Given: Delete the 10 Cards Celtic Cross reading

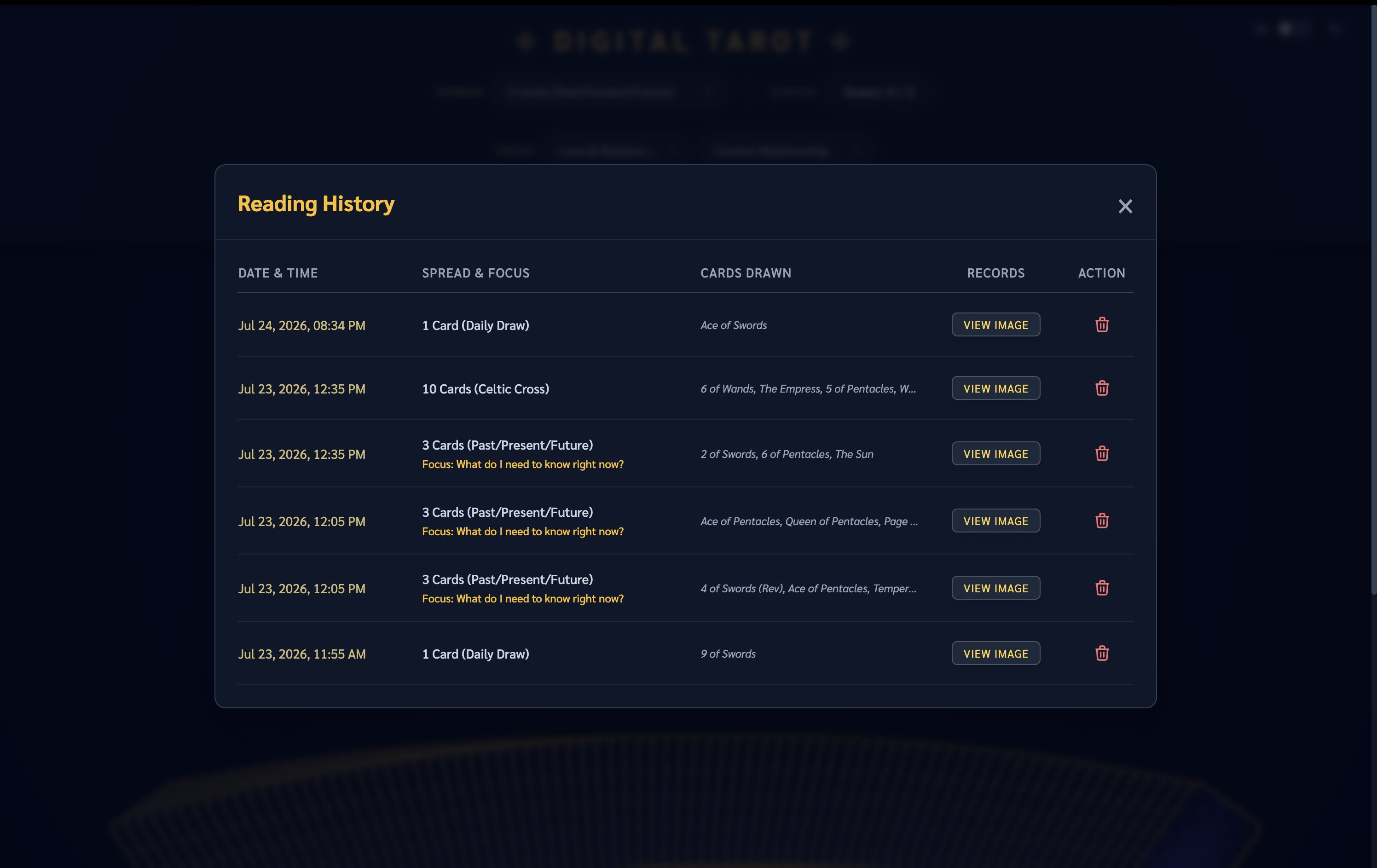Looking at the screenshot, I should (x=1102, y=388).
